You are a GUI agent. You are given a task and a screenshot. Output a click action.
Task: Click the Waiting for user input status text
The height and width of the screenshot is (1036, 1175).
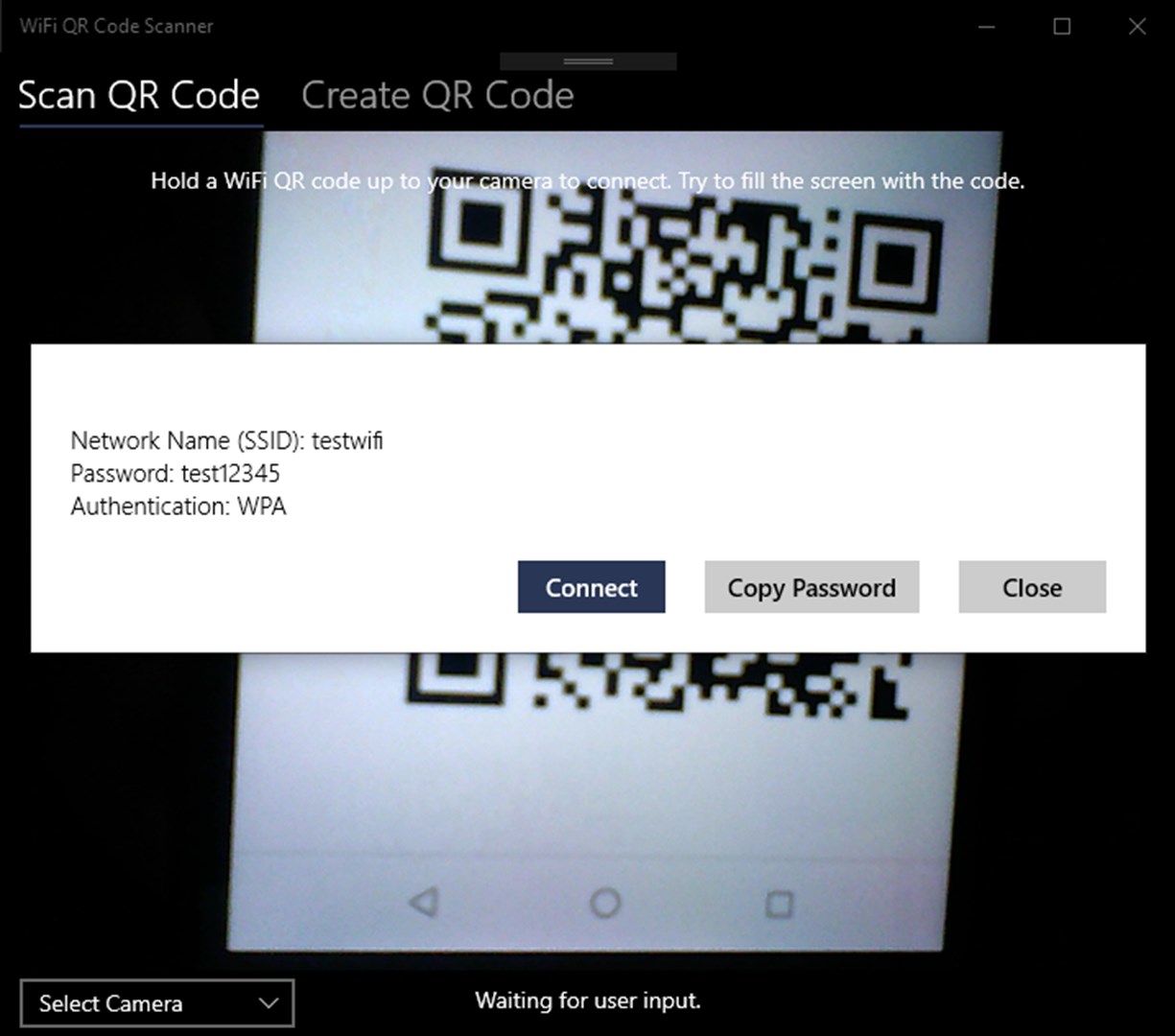coord(587,1001)
